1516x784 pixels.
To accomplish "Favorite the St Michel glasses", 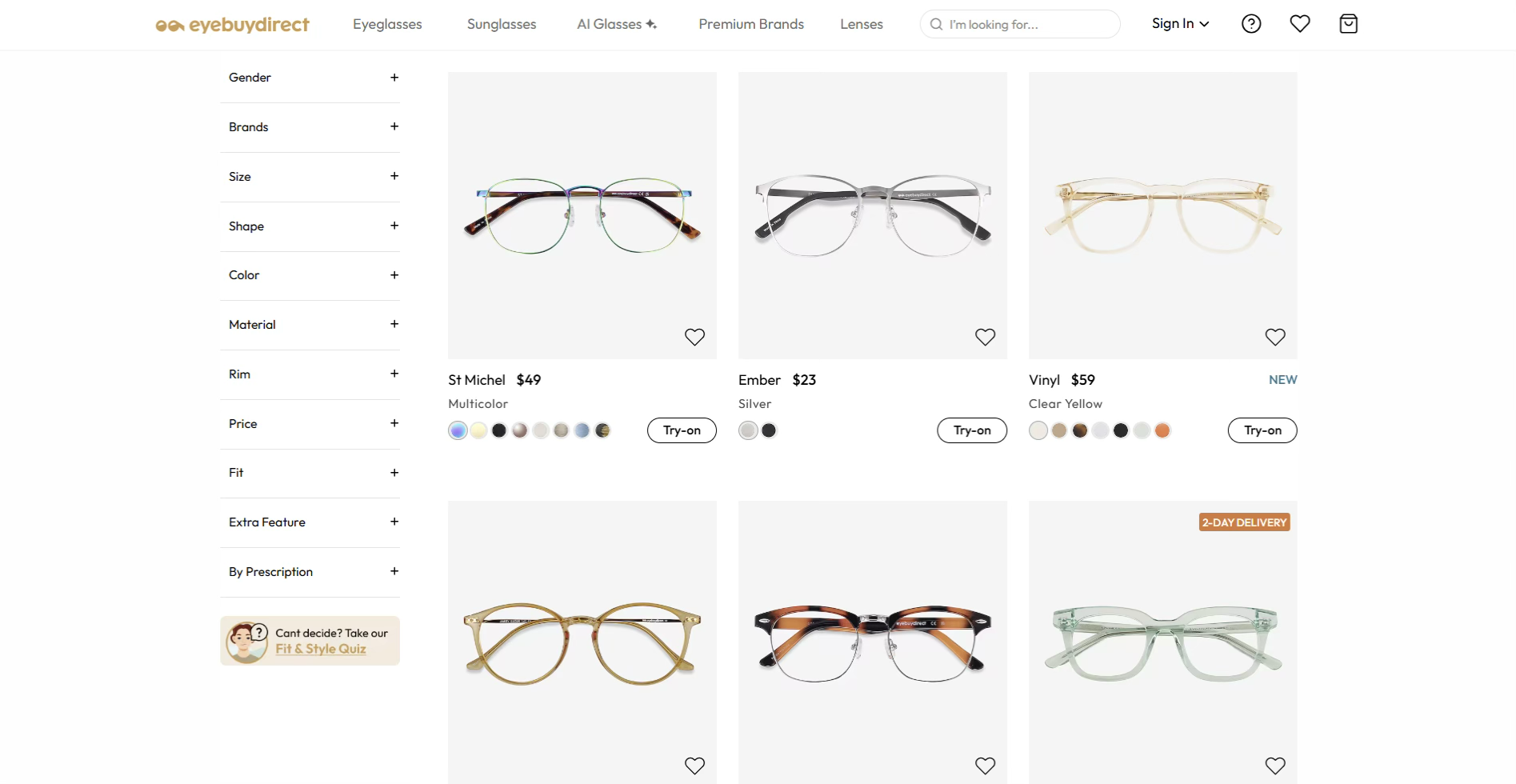I will tap(694, 337).
